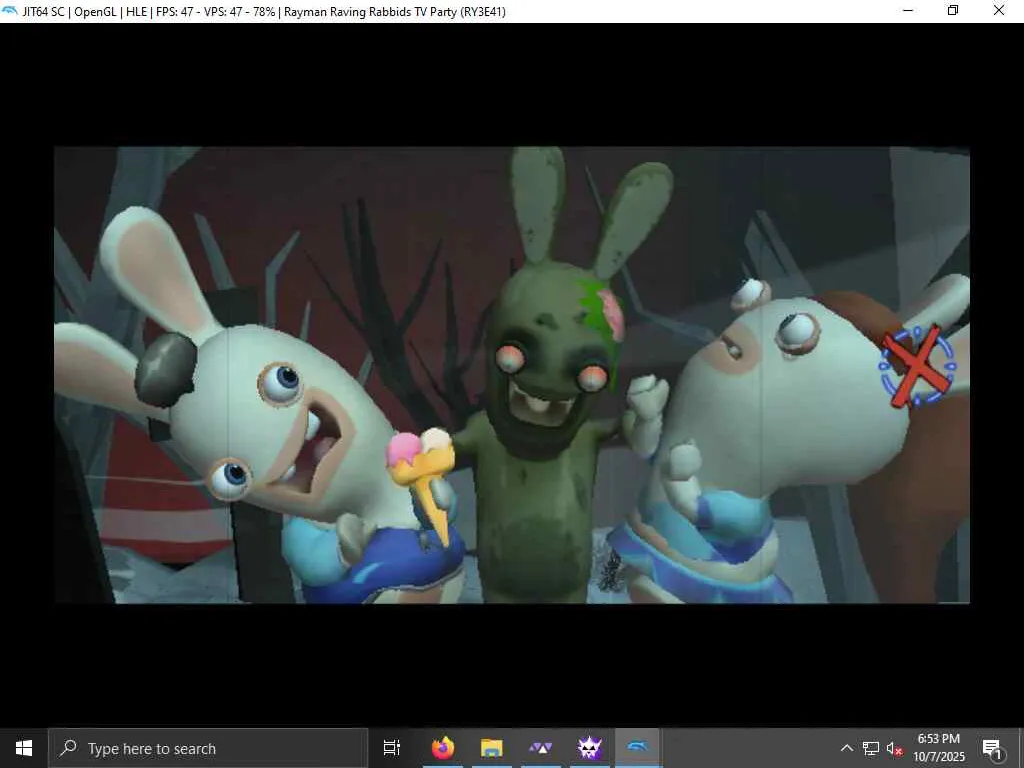This screenshot has width=1024, height=768.
Task: Open the purple triangles app in taskbar
Action: coord(541,748)
